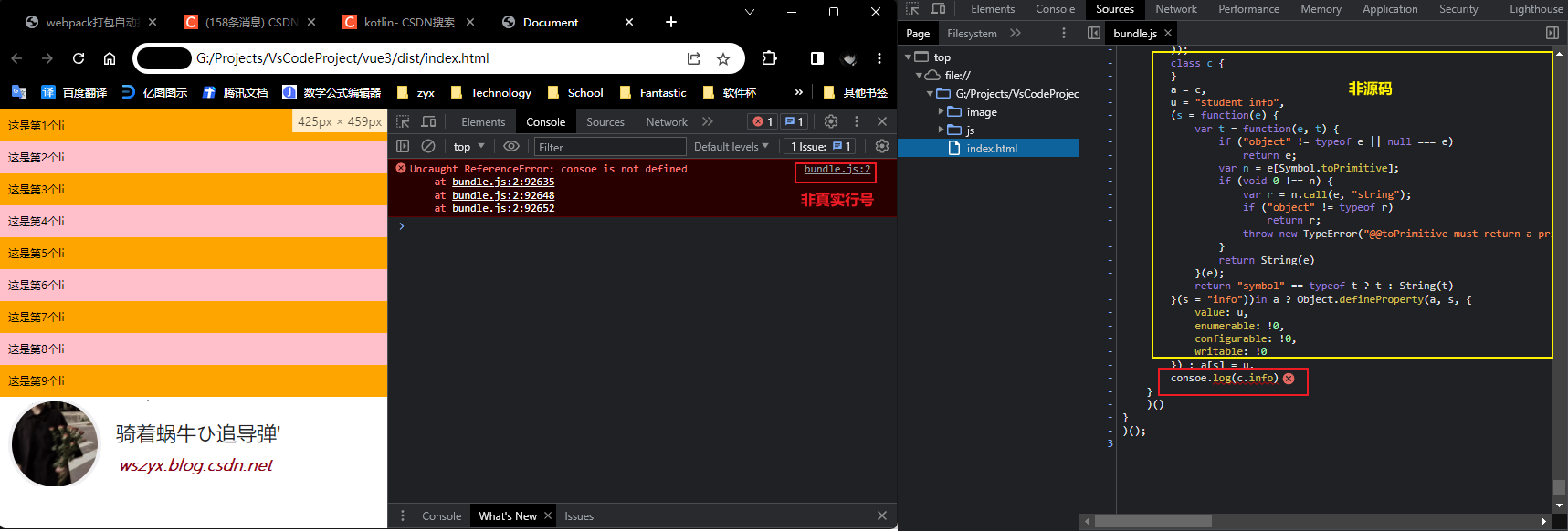Open a new browser tab with the plus
1568x531 pixels.
tap(671, 22)
